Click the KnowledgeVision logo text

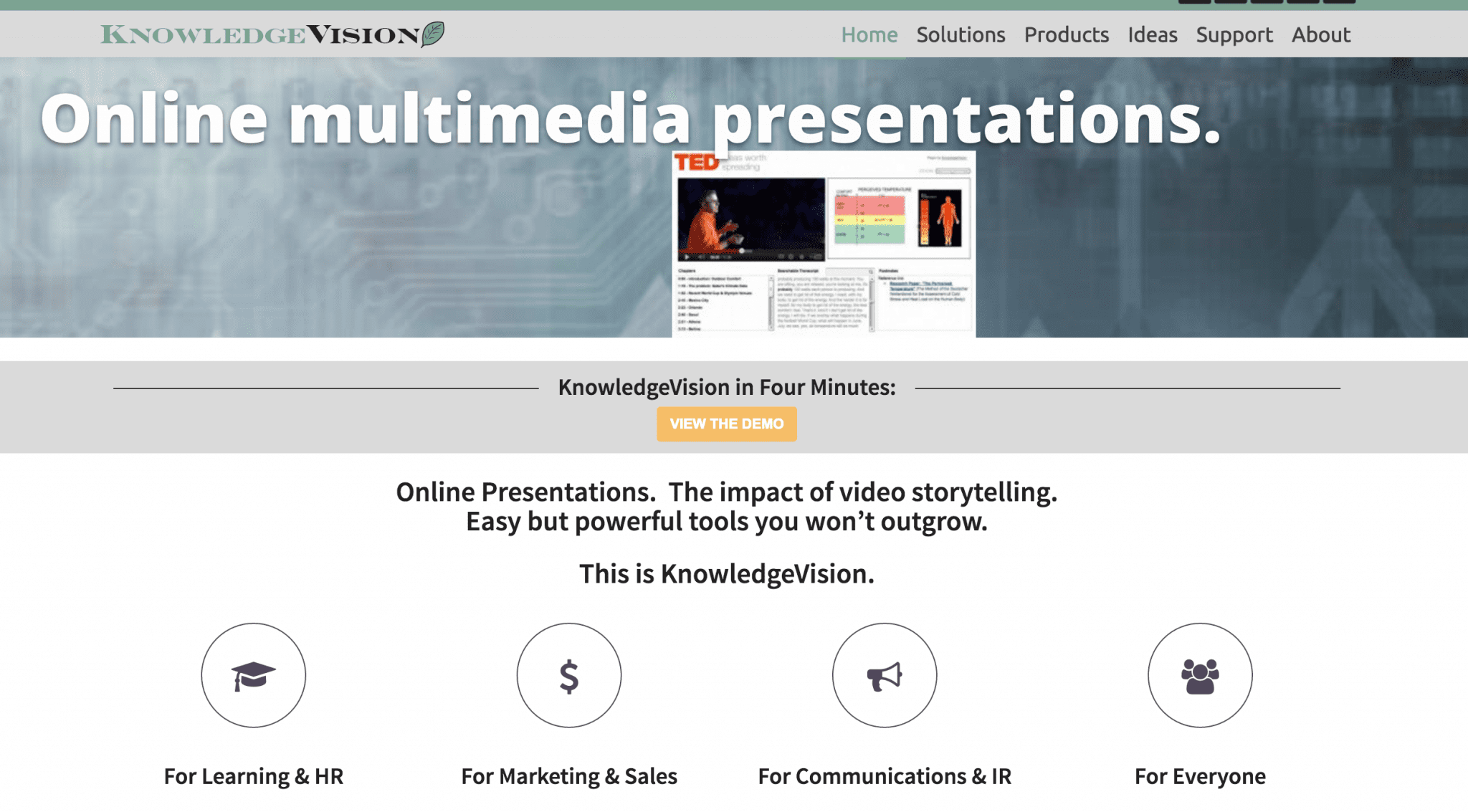(x=259, y=34)
